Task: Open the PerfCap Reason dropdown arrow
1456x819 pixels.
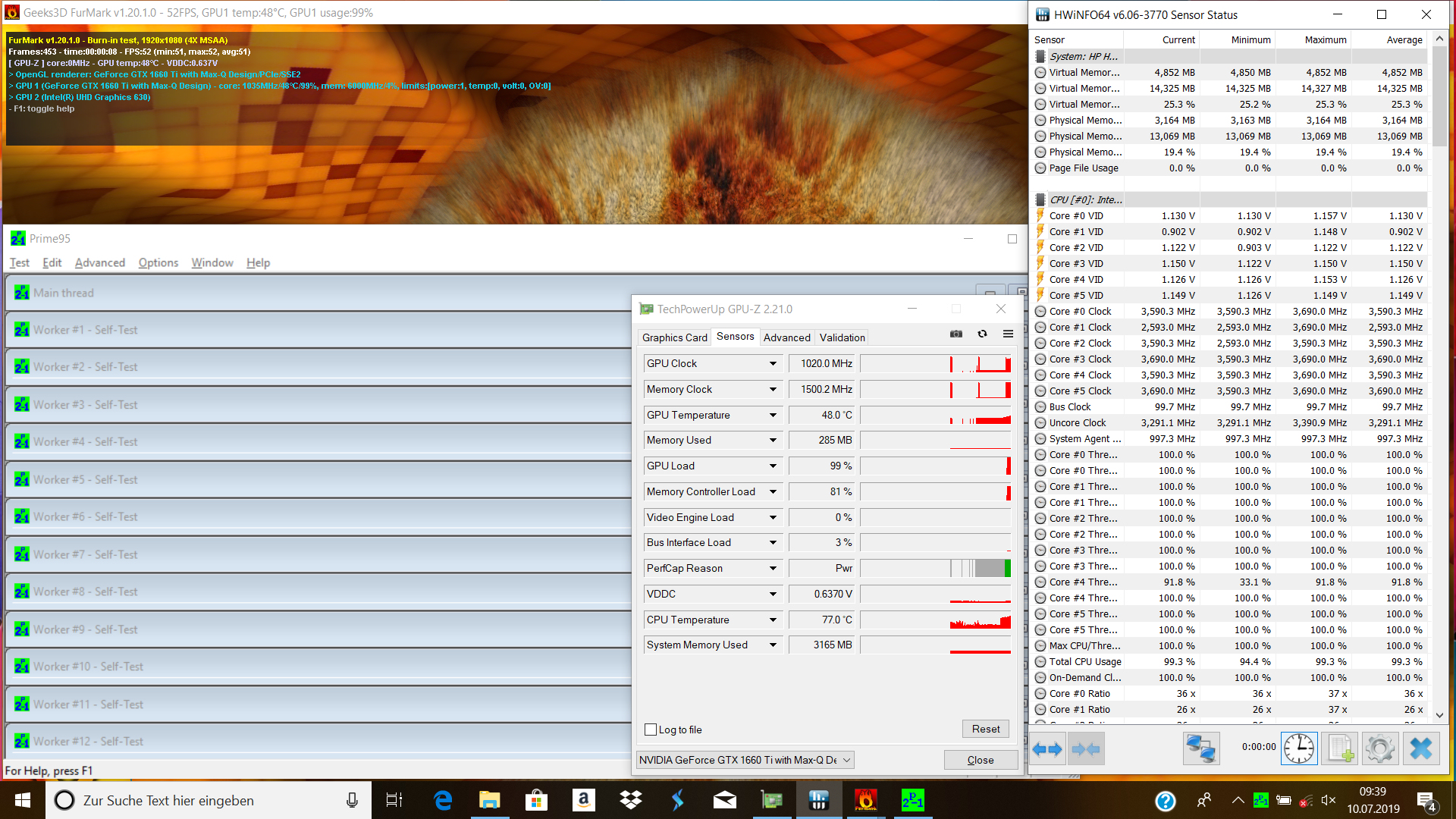Action: pos(773,569)
